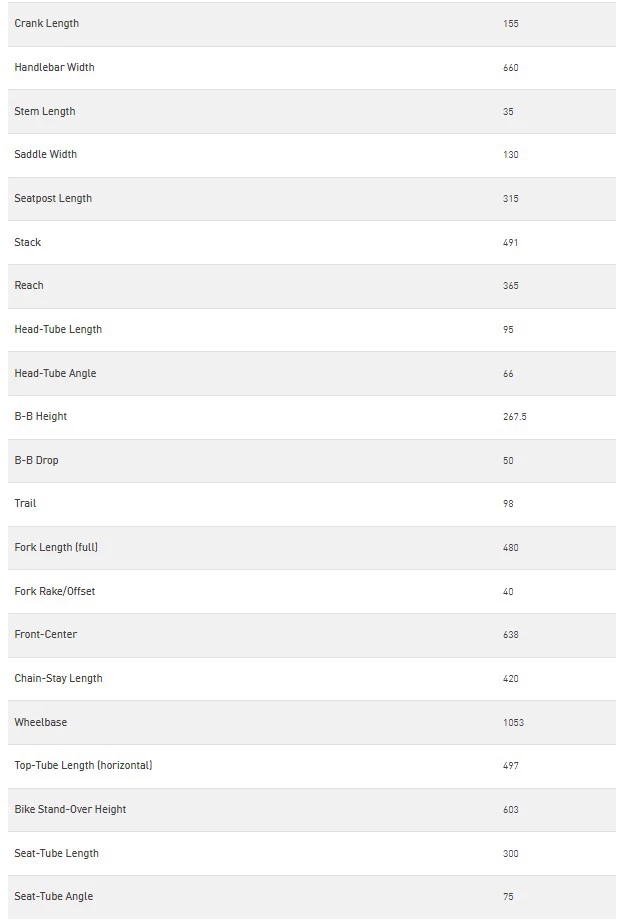Image resolution: width=620 pixels, height=922 pixels.
Task: Select the Fork Length (full) label
Action: tap(56, 547)
